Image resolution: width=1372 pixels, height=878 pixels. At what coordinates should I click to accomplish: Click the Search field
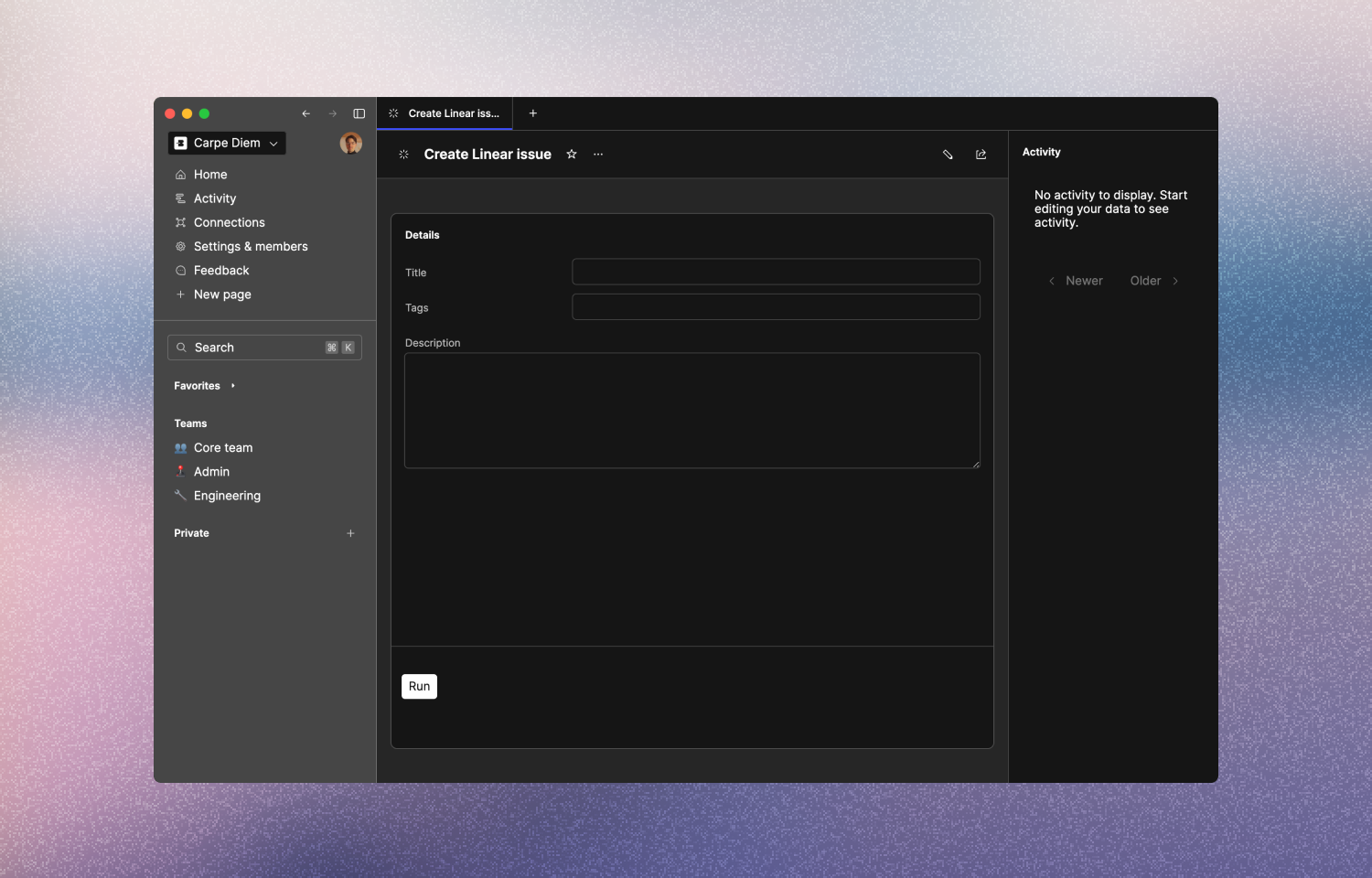tap(264, 348)
